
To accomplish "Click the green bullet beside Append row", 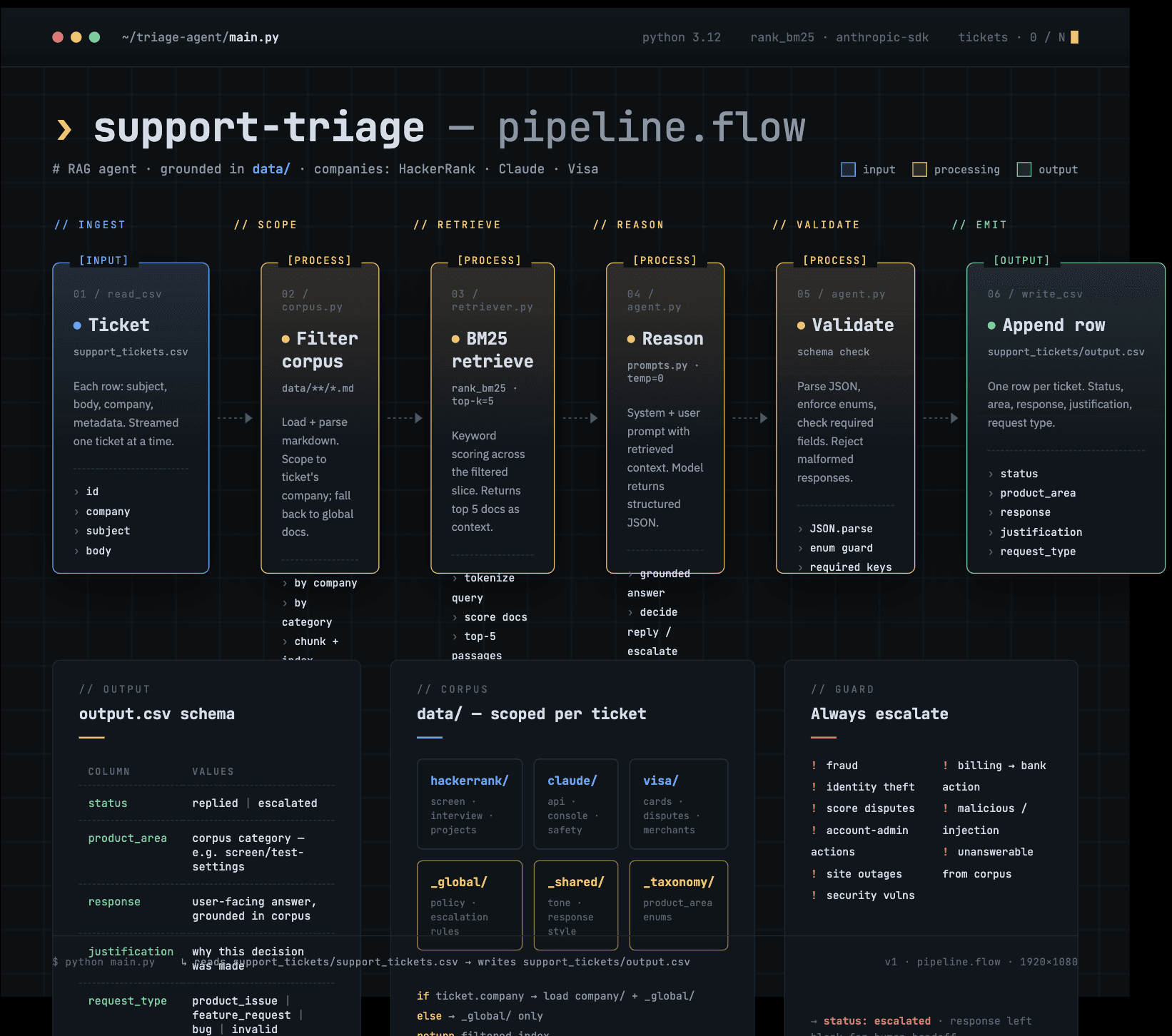I will 991,325.
